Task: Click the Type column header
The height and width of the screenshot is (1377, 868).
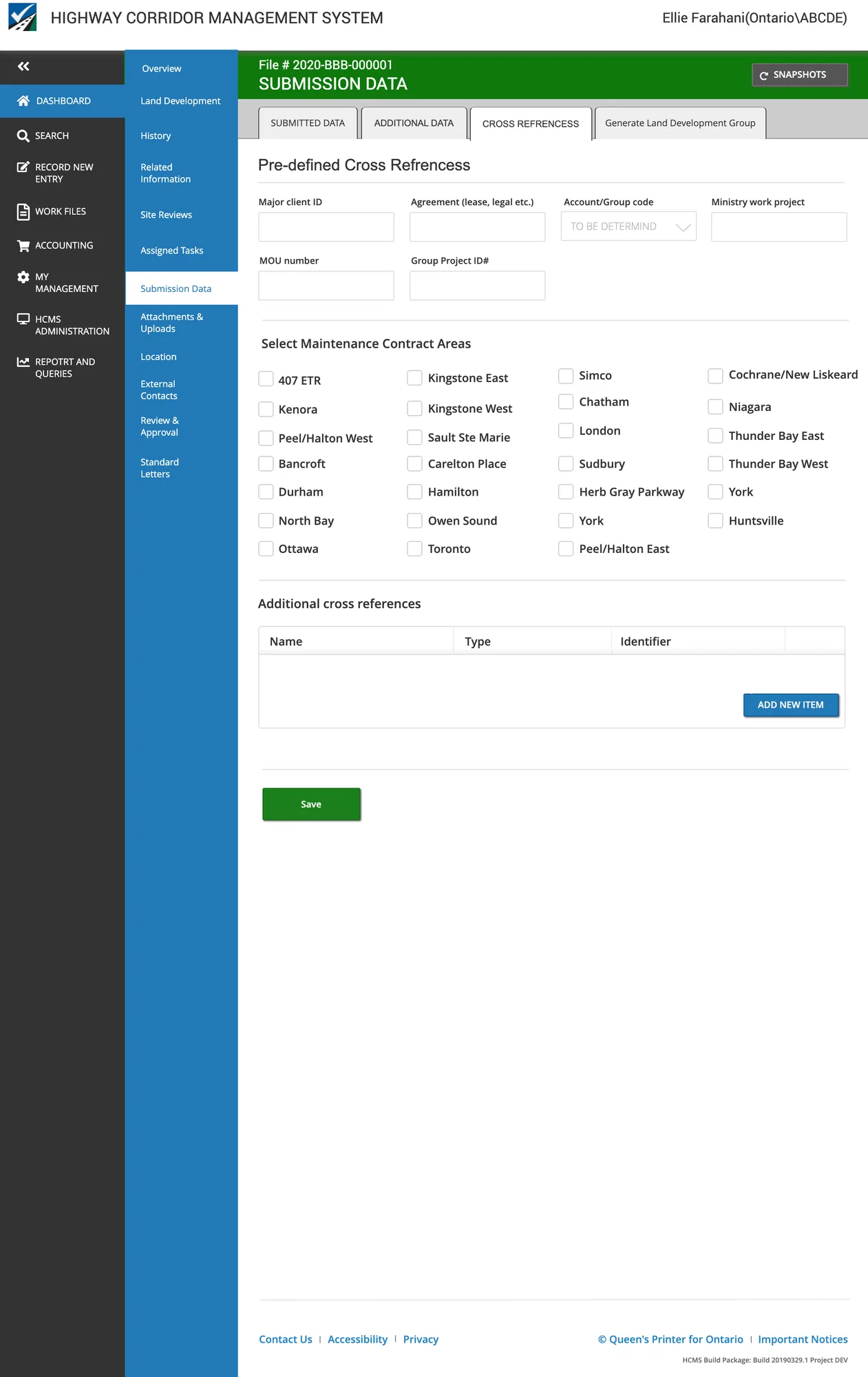Action: [x=533, y=641]
